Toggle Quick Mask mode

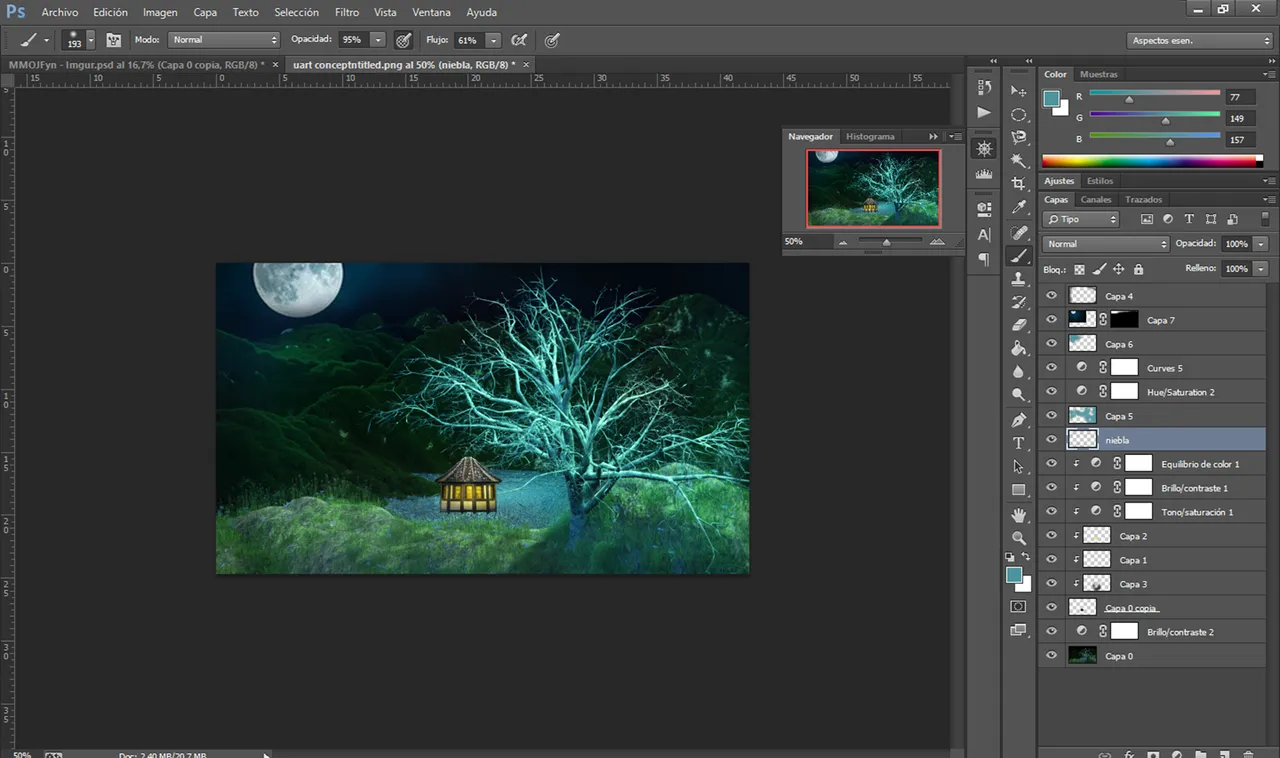[1018, 607]
